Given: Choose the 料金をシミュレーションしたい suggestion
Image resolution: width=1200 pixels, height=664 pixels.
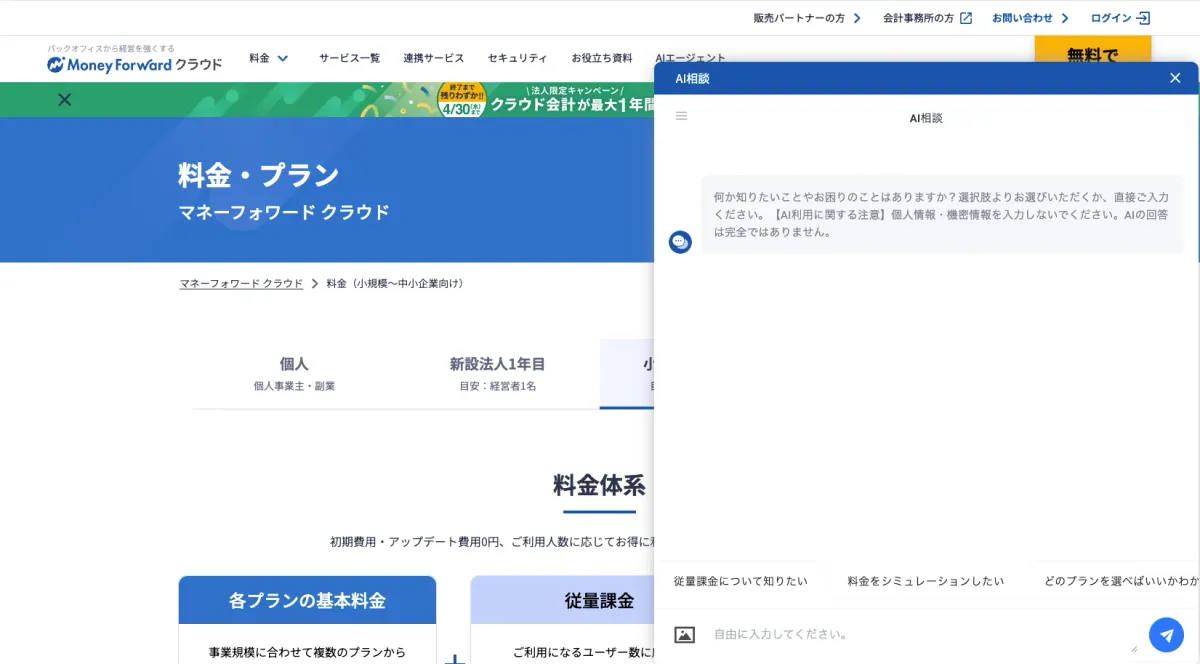Looking at the screenshot, I should point(926,581).
